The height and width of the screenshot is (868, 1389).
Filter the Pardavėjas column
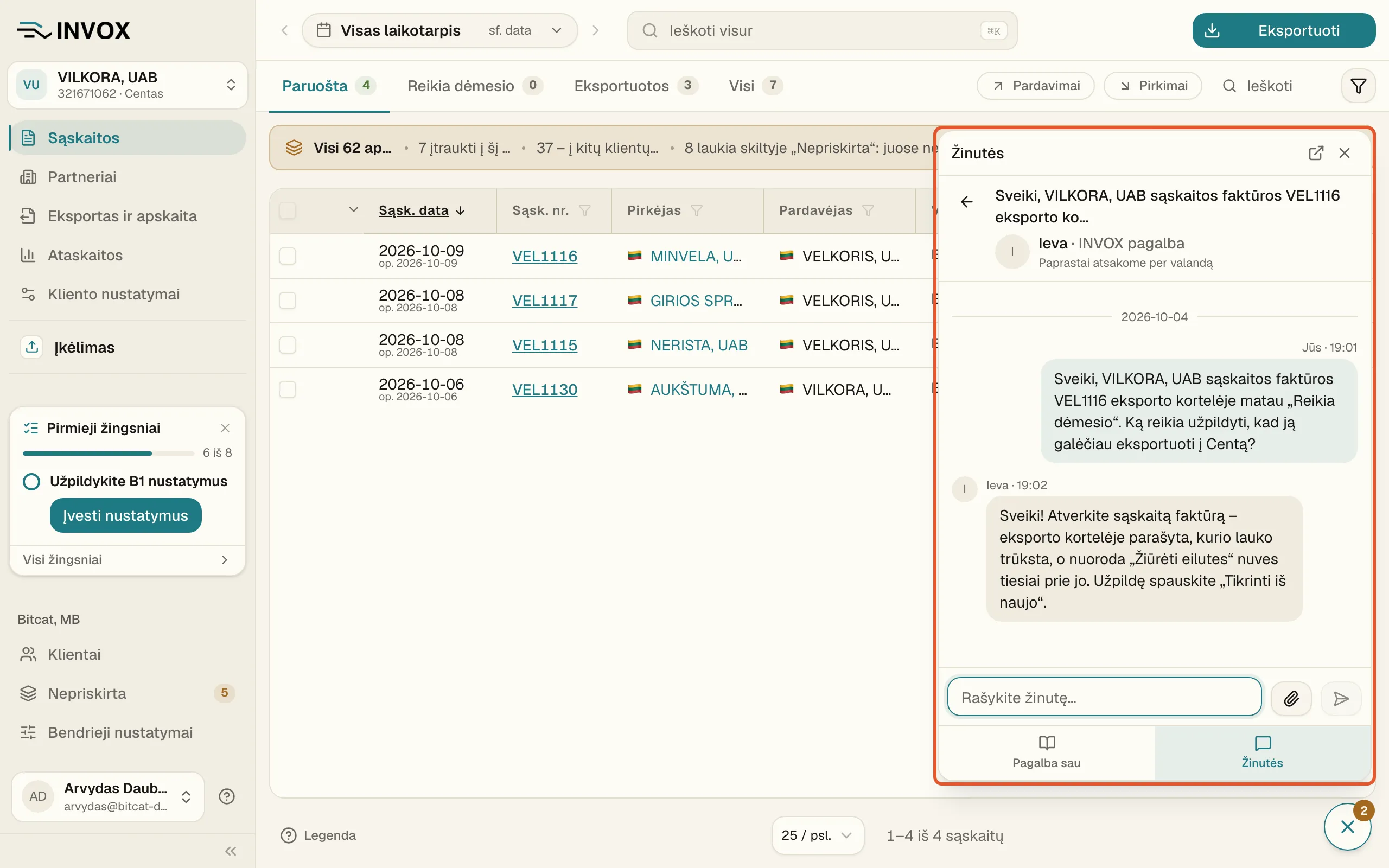tap(868, 210)
